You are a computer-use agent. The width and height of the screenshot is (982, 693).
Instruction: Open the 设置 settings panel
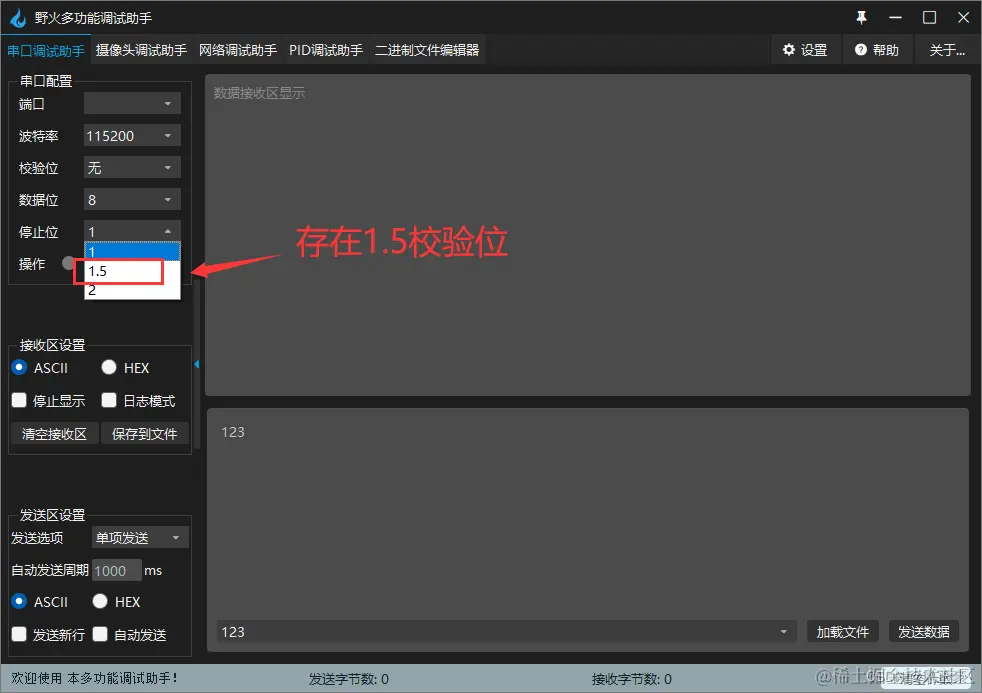pyautogui.click(x=805, y=49)
